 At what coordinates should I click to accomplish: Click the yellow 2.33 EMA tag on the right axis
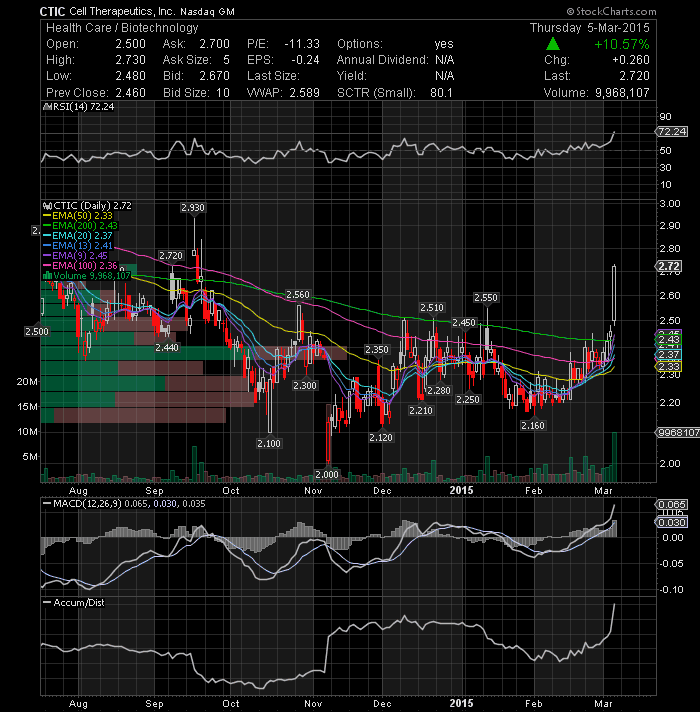669,366
